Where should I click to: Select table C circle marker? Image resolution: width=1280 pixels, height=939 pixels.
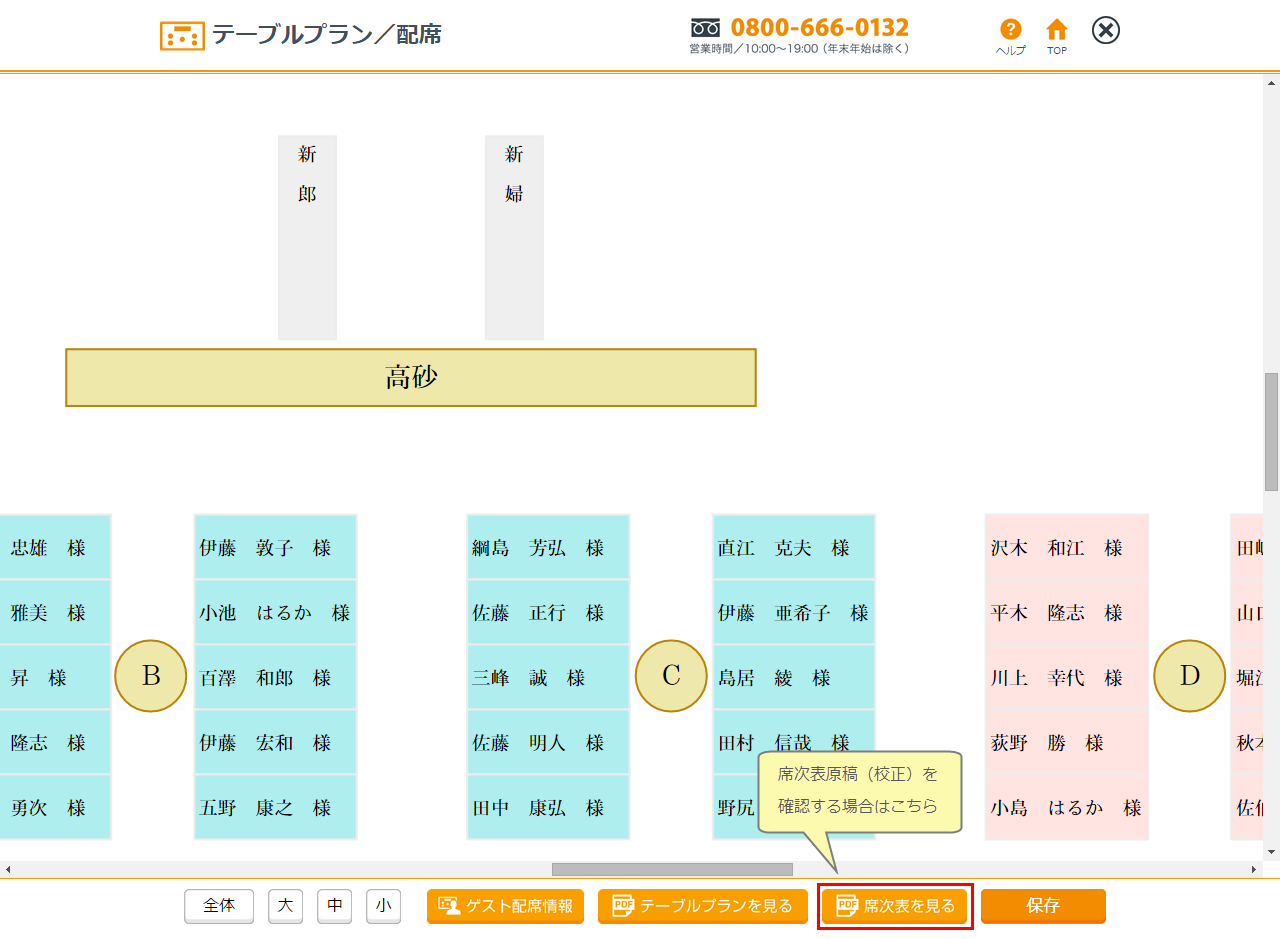[671, 676]
